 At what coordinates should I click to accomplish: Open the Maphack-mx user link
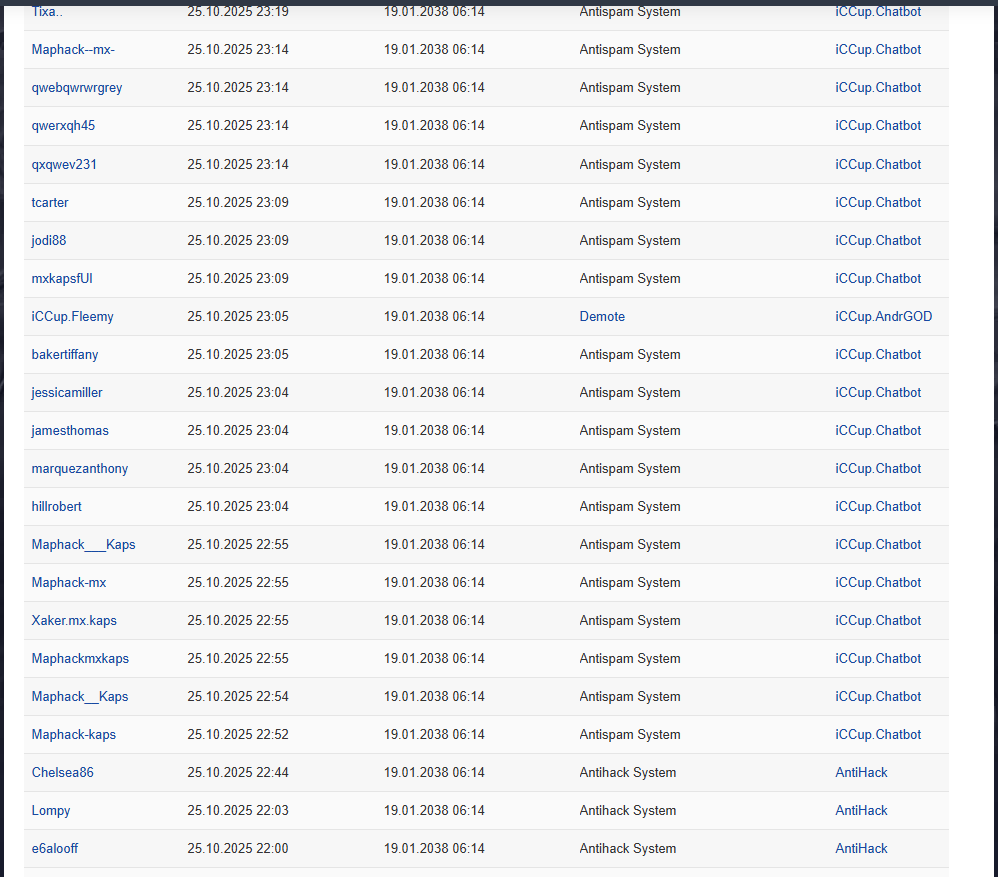69,583
